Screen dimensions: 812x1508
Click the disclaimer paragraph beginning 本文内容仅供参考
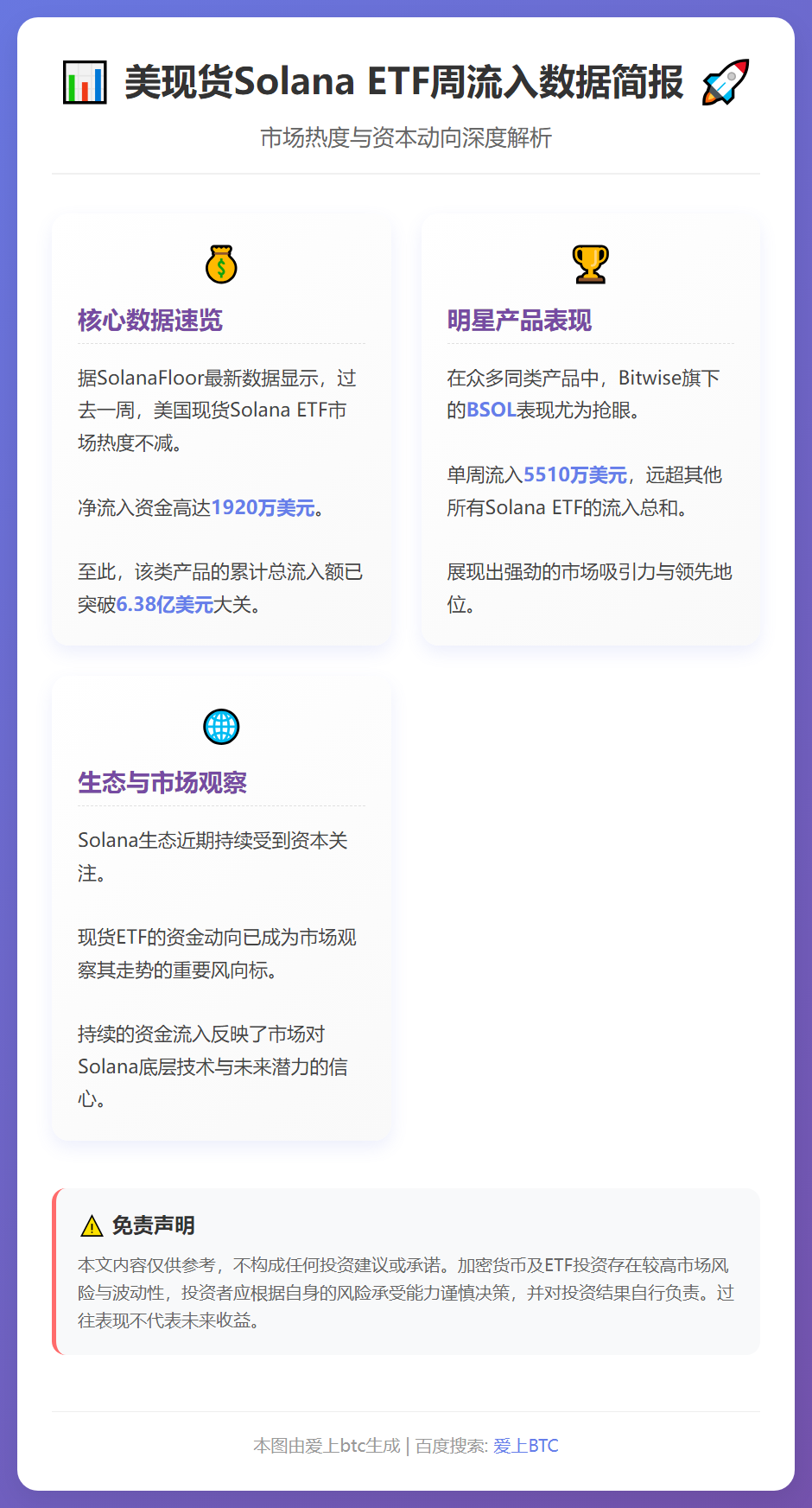406,1293
